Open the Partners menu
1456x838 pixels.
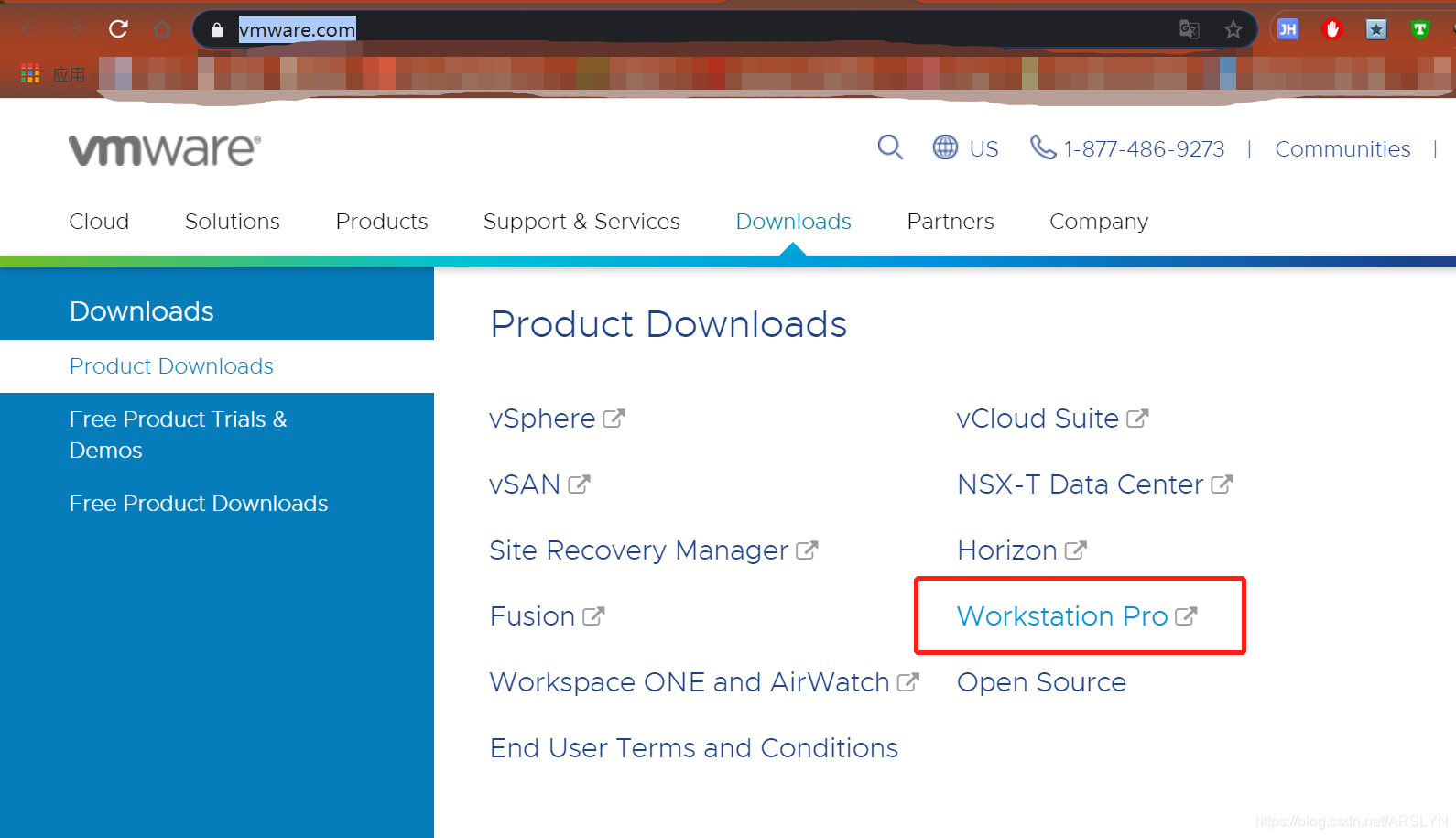coord(951,222)
